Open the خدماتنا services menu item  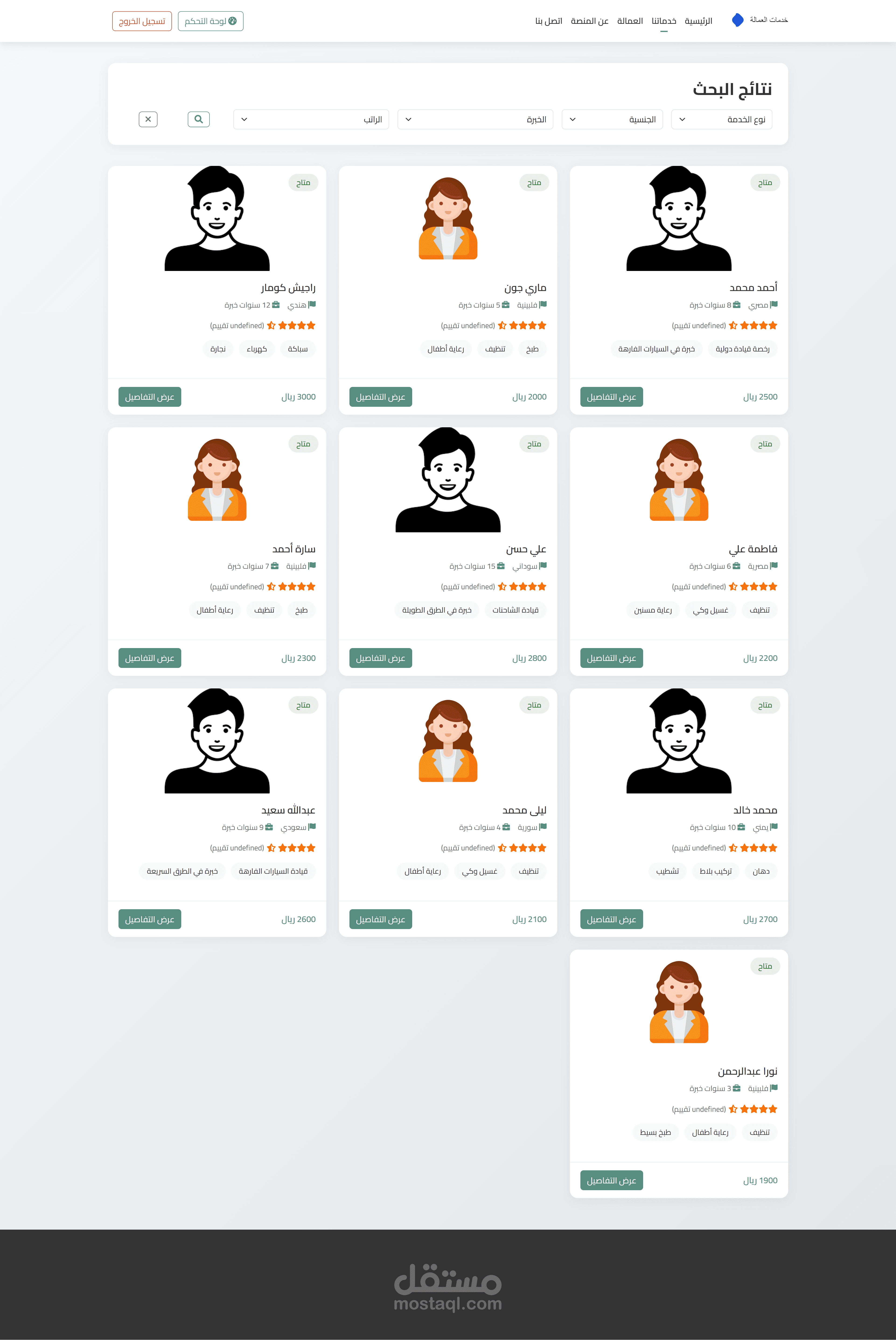(663, 21)
